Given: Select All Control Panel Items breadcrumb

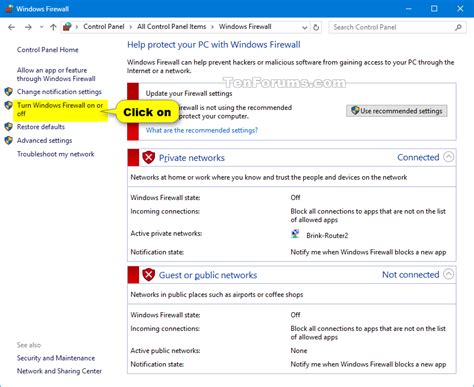Looking at the screenshot, I should pyautogui.click(x=172, y=27).
